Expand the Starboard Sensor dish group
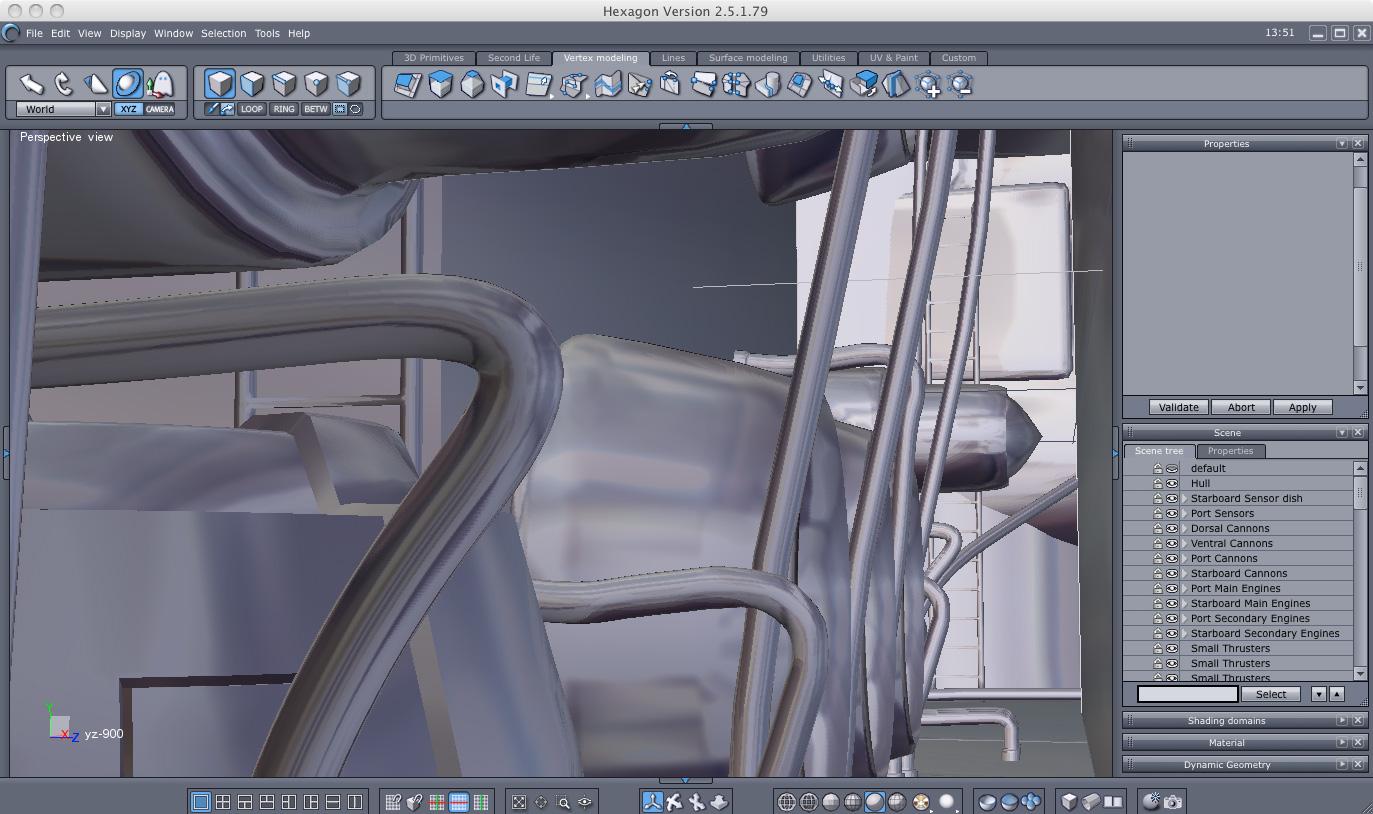 (x=1185, y=498)
